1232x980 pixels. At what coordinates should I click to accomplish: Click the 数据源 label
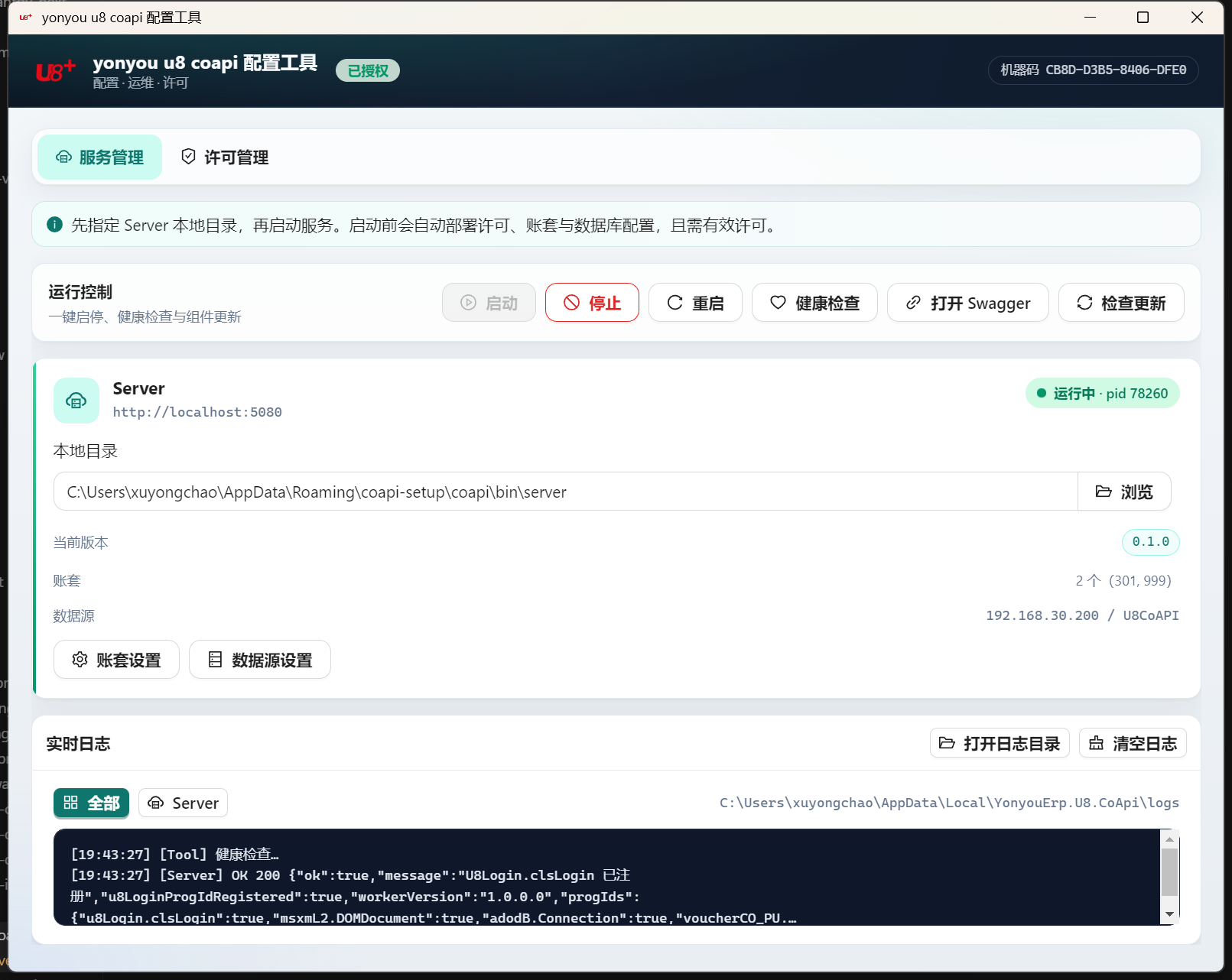[73, 615]
